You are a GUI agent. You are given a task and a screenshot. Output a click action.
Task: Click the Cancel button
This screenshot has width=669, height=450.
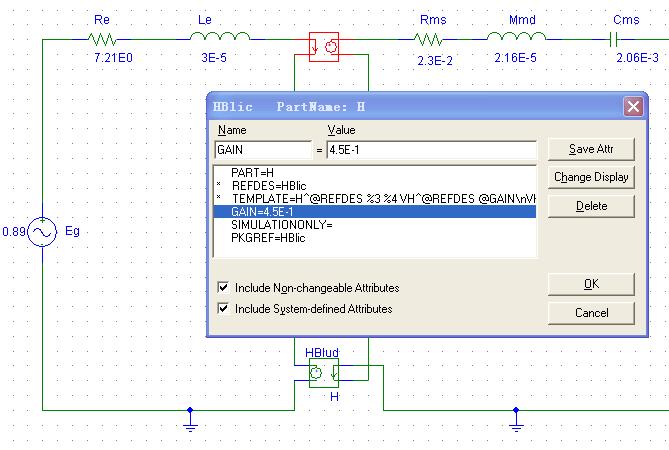click(591, 313)
